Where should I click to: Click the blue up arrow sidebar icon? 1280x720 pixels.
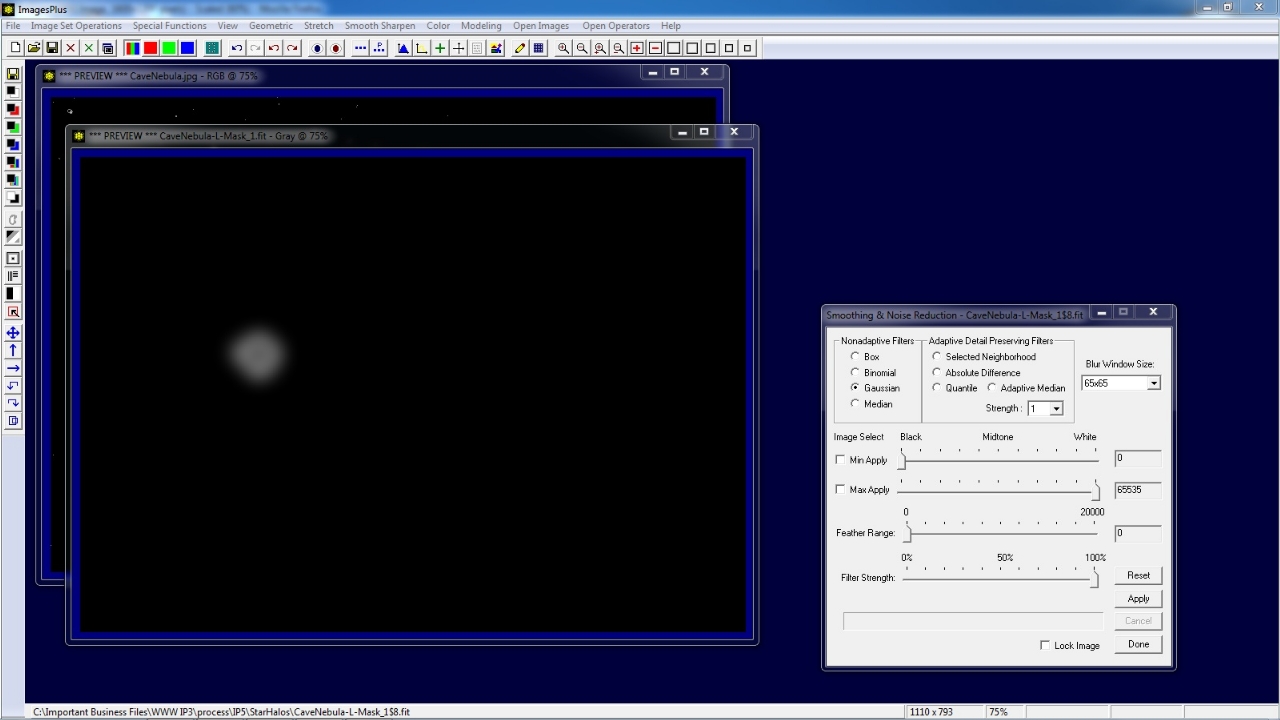tap(13, 351)
